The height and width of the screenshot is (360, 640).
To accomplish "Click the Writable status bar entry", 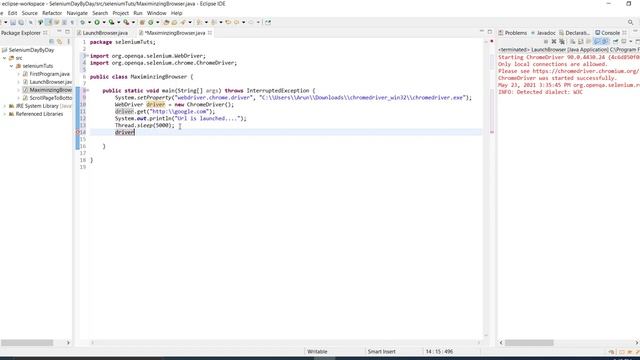I will [x=317, y=351].
